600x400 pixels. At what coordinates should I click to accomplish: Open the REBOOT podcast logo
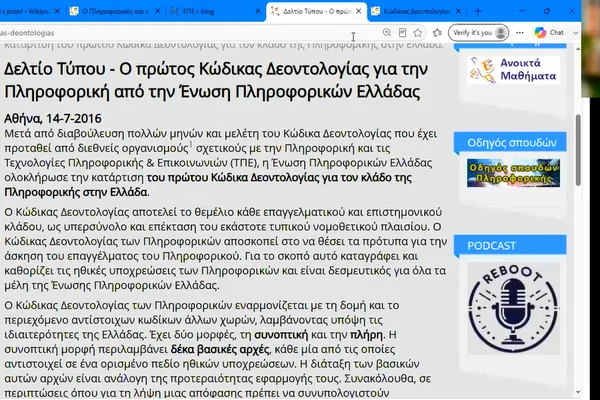pyautogui.click(x=513, y=309)
